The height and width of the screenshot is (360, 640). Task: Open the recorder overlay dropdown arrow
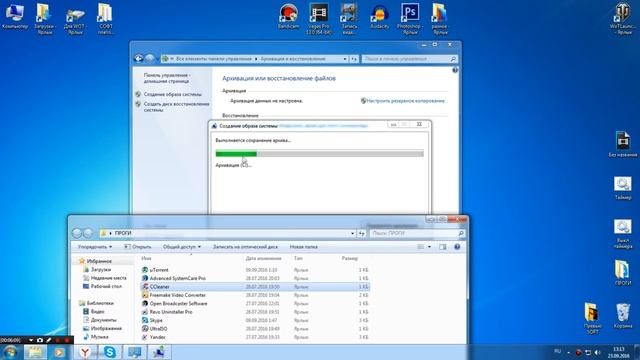tap(31, 340)
